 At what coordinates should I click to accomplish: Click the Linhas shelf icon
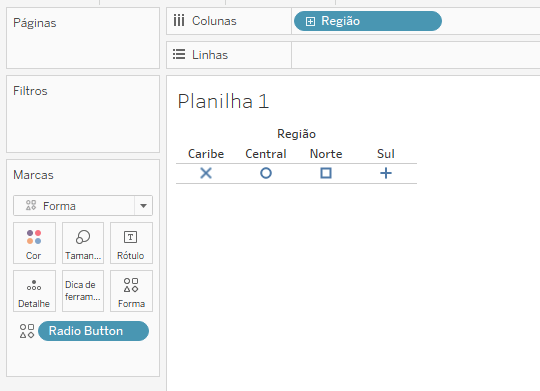pos(179,54)
